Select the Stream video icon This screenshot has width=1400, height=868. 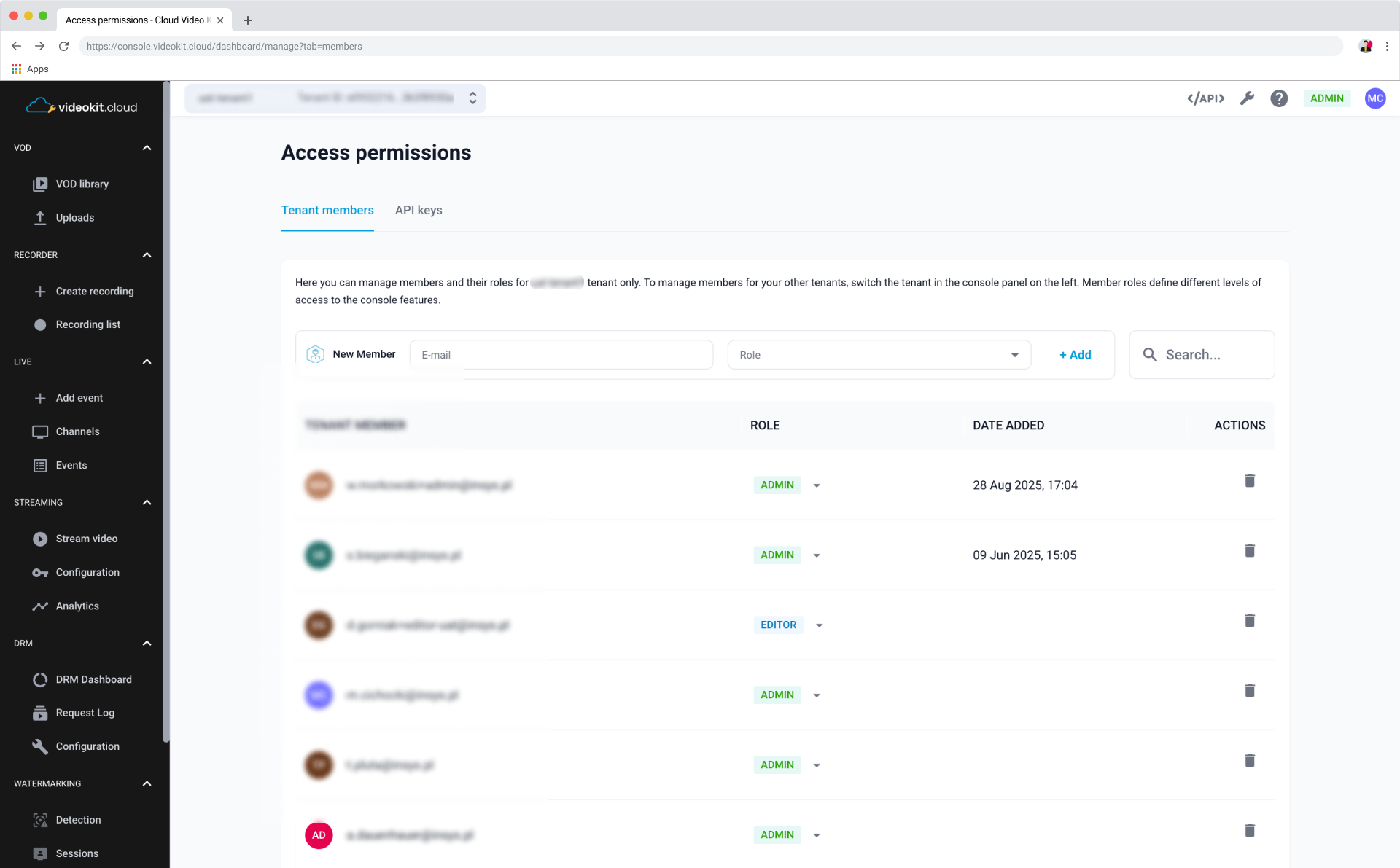(x=39, y=539)
